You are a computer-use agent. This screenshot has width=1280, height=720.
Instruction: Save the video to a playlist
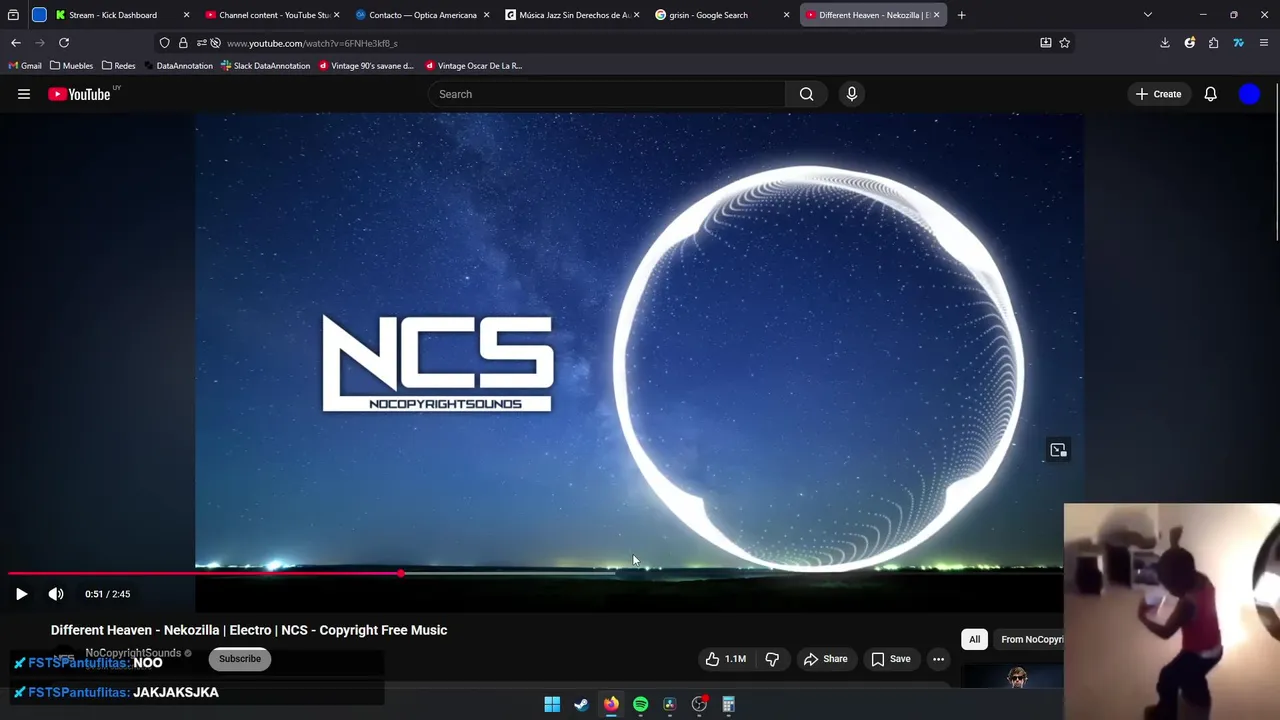[x=890, y=659]
